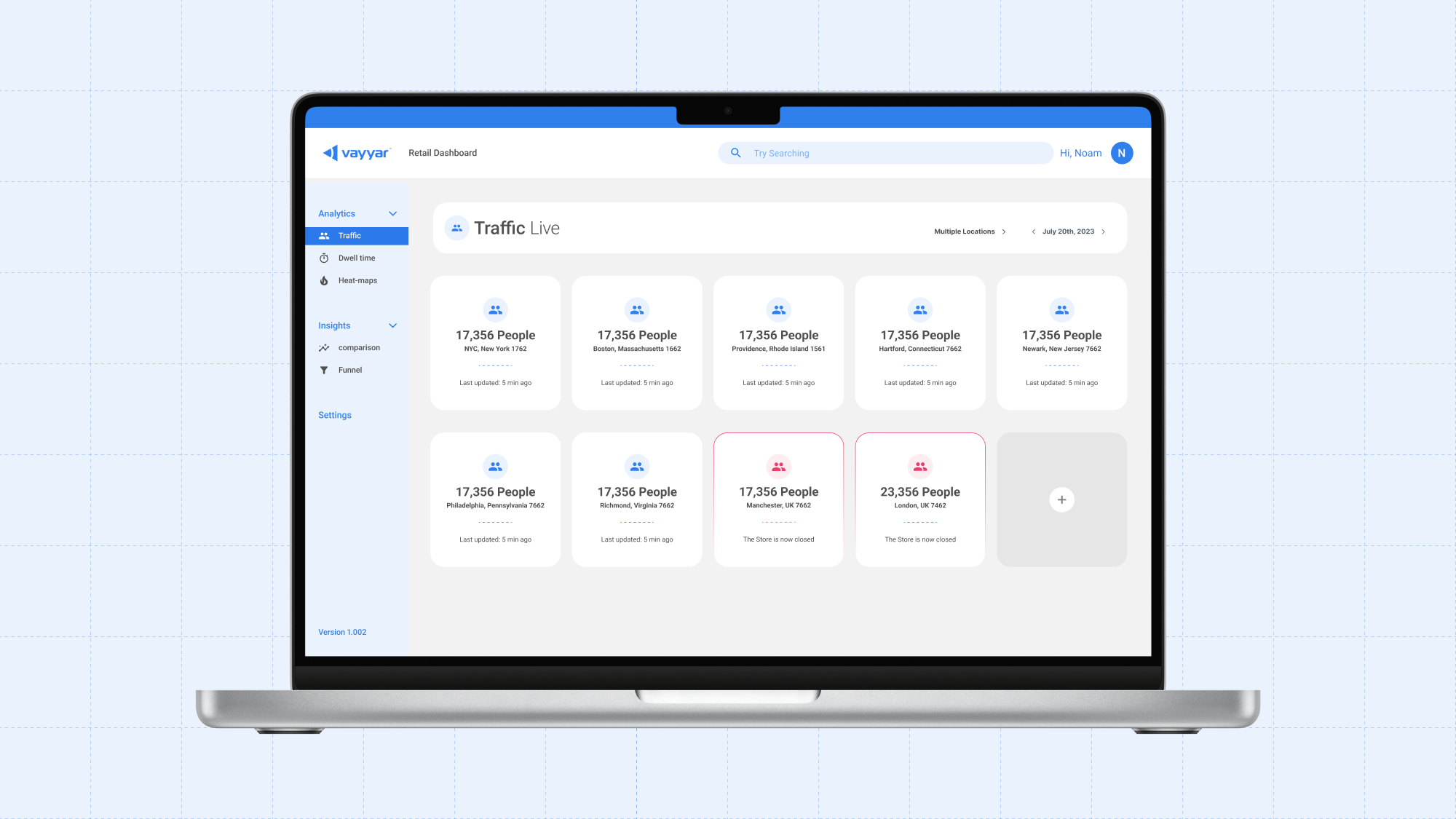Viewport: 1456px width, 819px height.
Task: Click the Boston, Massachusetts 1662 label
Action: (x=637, y=349)
